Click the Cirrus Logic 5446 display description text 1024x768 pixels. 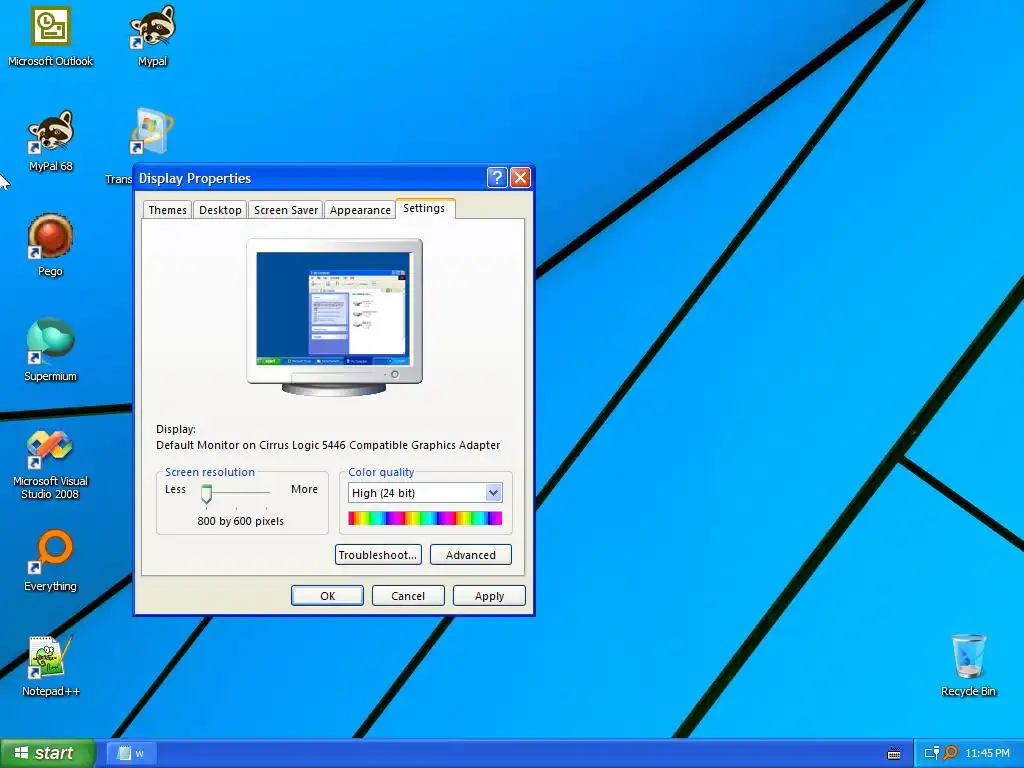(x=328, y=445)
